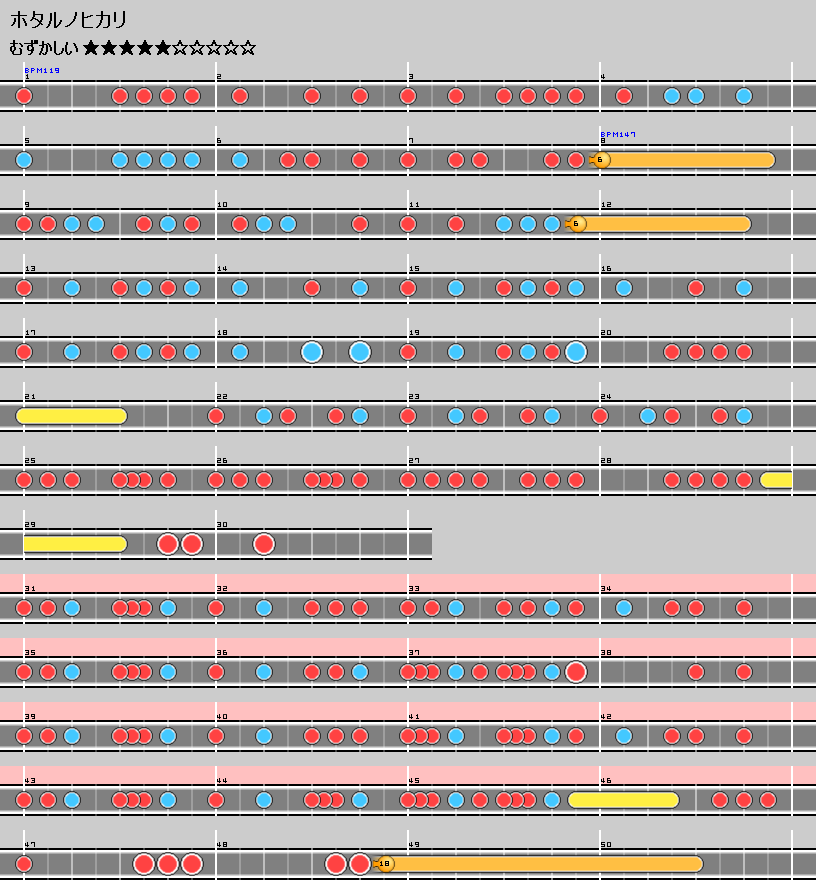Select the balloon note head in measure 8
816x880 pixels.
click(600, 160)
